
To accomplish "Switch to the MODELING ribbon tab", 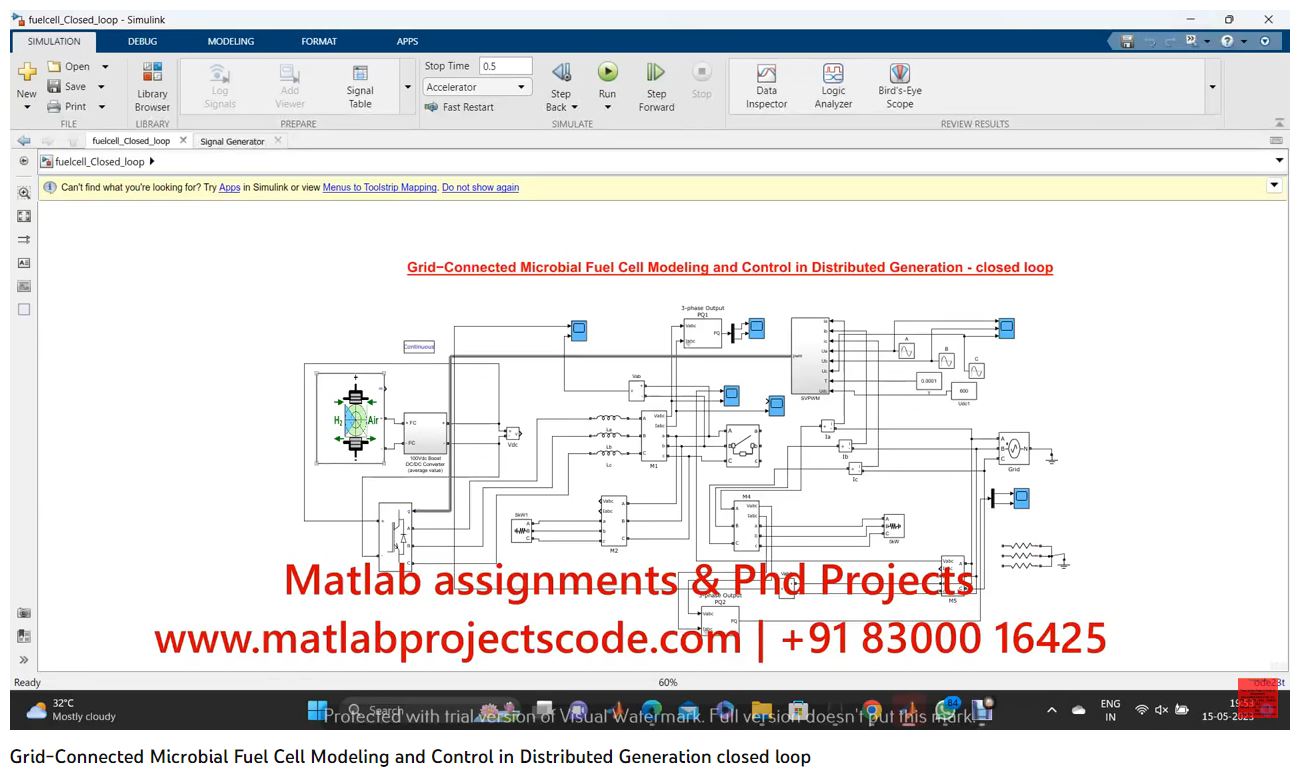I will 230,41.
